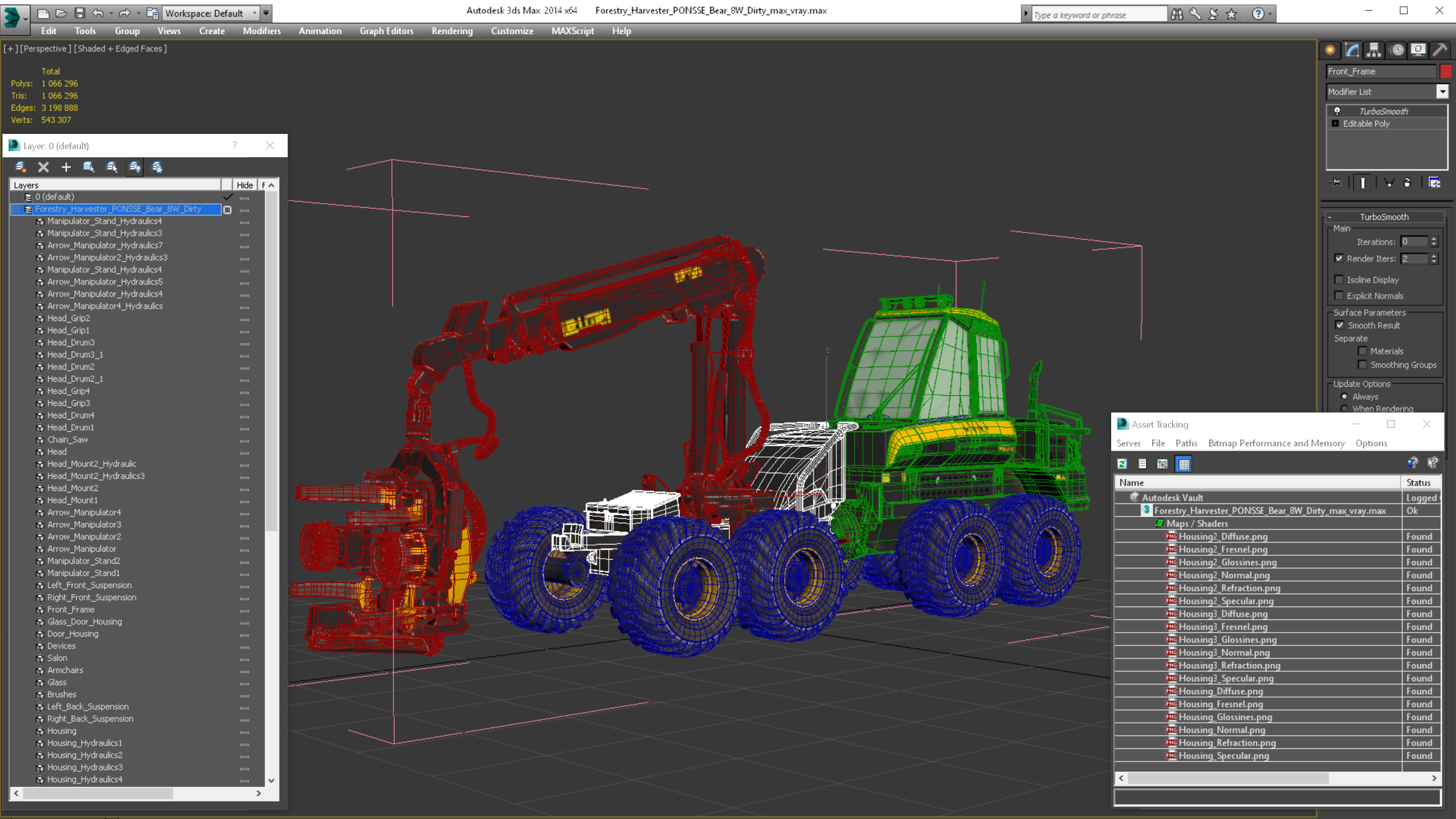Image resolution: width=1456 pixels, height=819 pixels.
Task: Click the Save File icon in quick access toolbar
Action: pos(80,13)
